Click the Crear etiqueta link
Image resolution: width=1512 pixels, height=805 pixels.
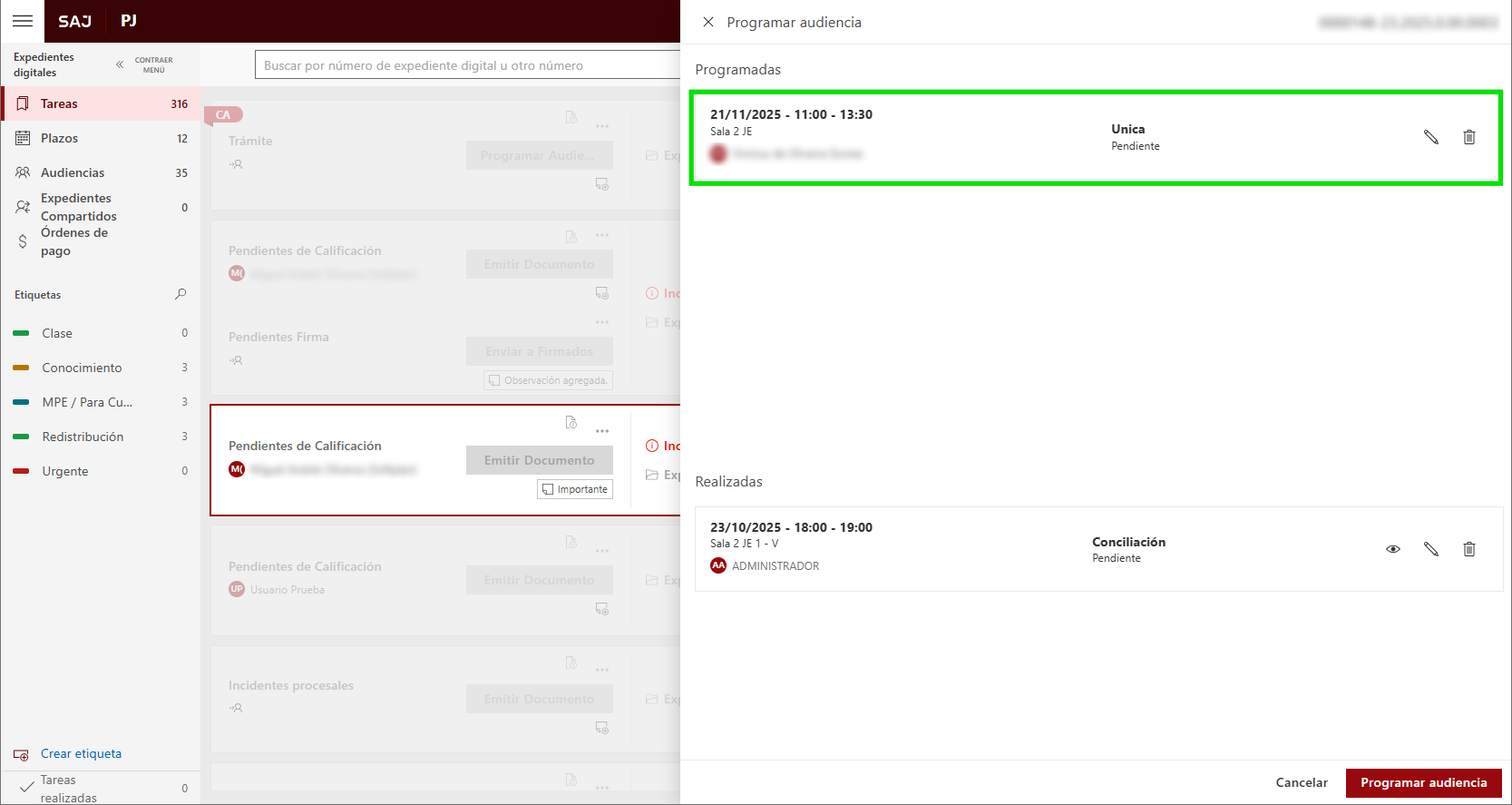pyautogui.click(x=81, y=753)
